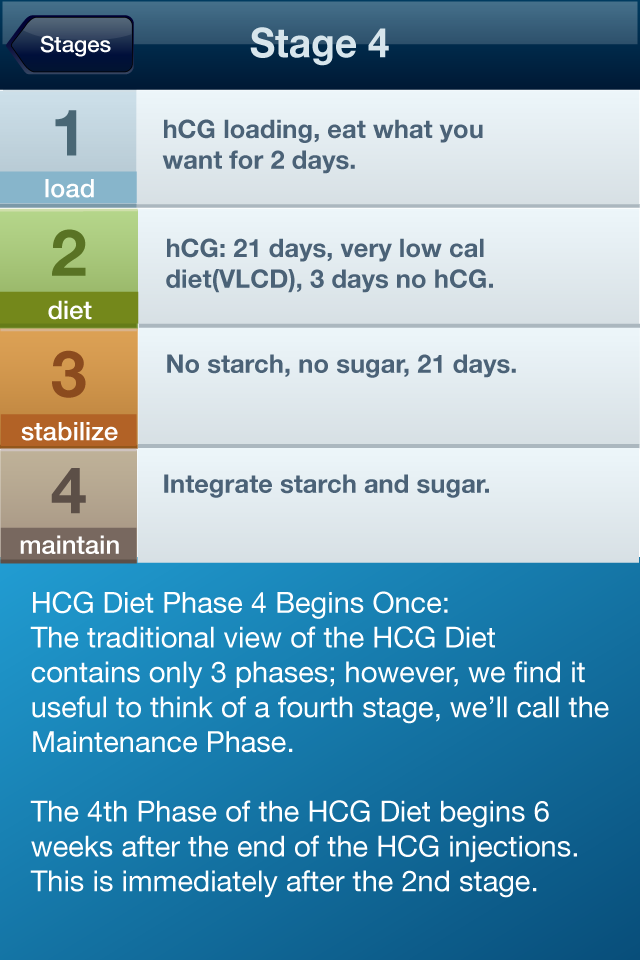Tap 'The 4th Phase of the HCG Diet' line
This screenshot has width=640, height=960.
click(x=290, y=812)
